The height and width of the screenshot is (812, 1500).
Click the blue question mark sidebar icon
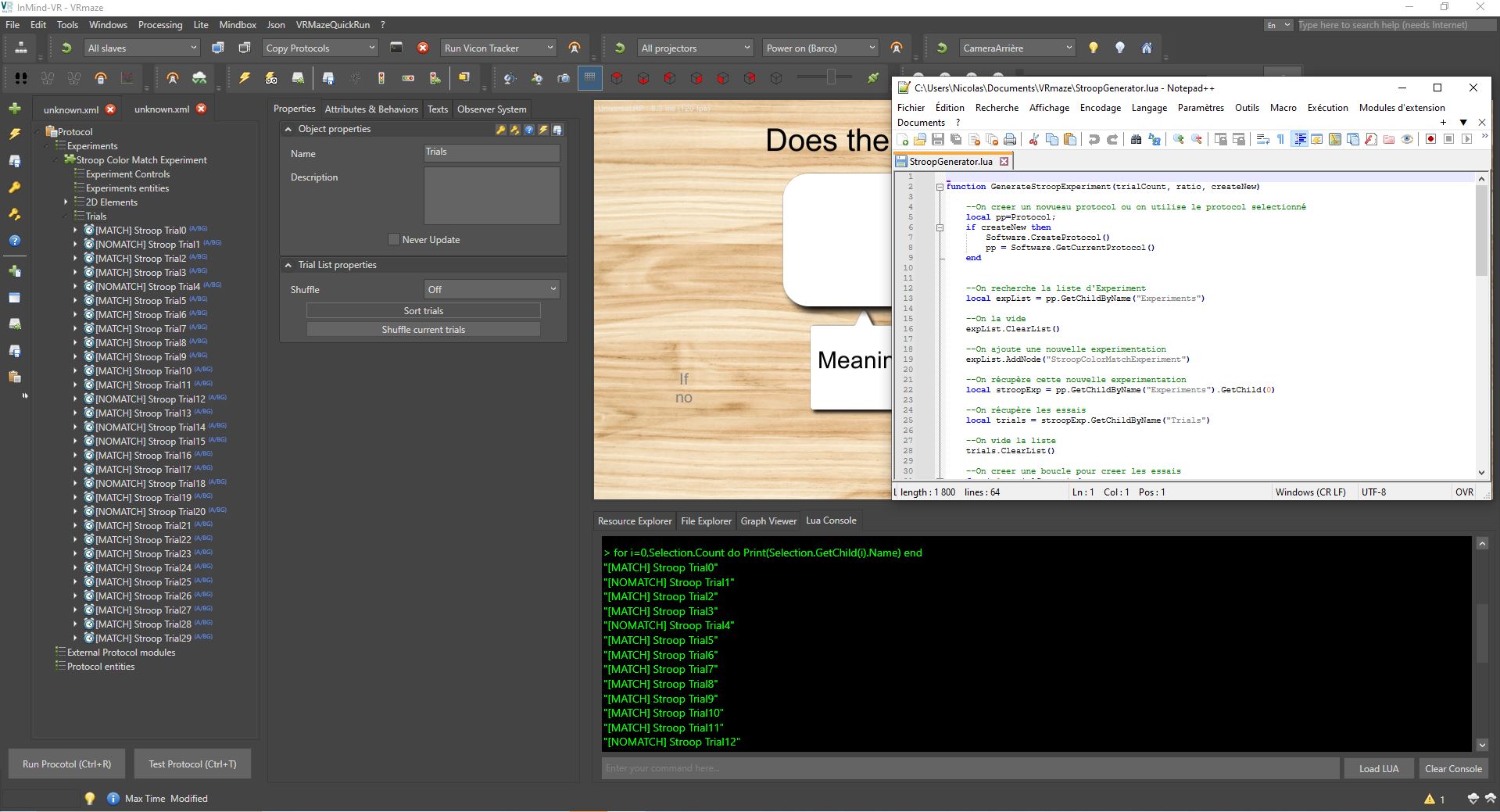tap(15, 241)
